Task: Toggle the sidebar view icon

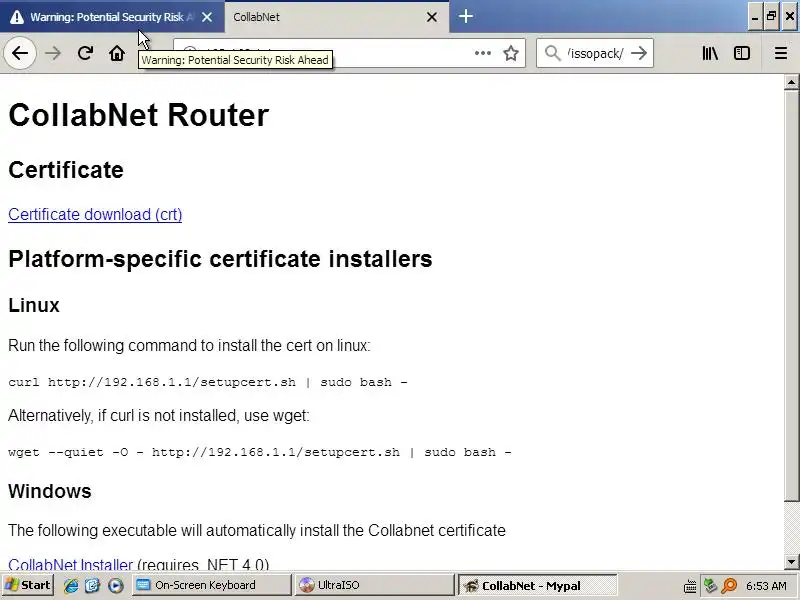Action: [742, 53]
